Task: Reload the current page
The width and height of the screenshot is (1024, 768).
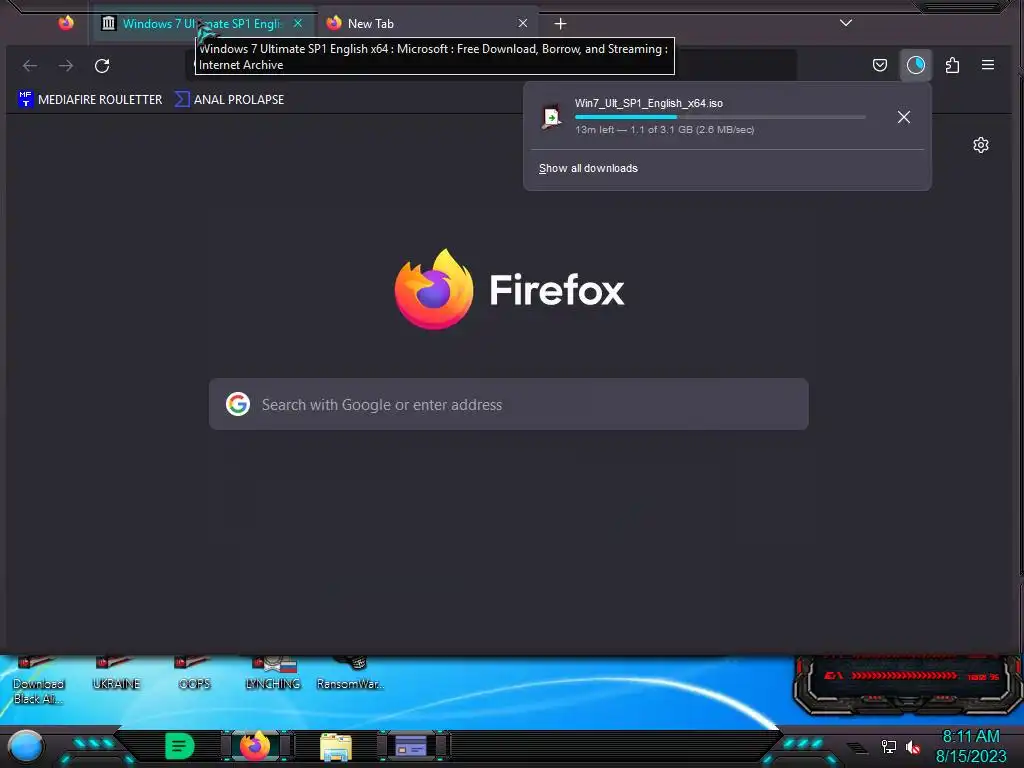Action: 102,65
